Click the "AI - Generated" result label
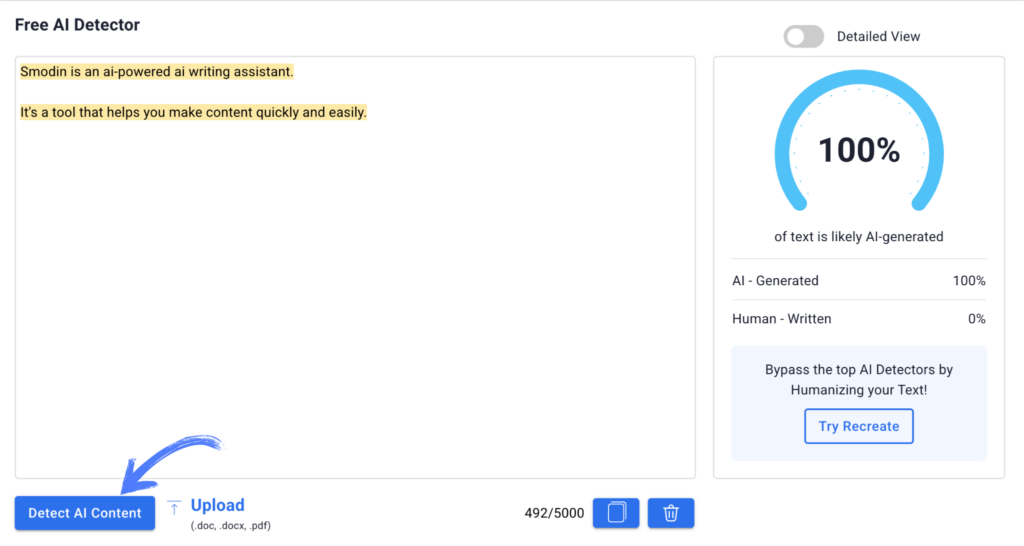1024x546 pixels. pyautogui.click(x=775, y=281)
